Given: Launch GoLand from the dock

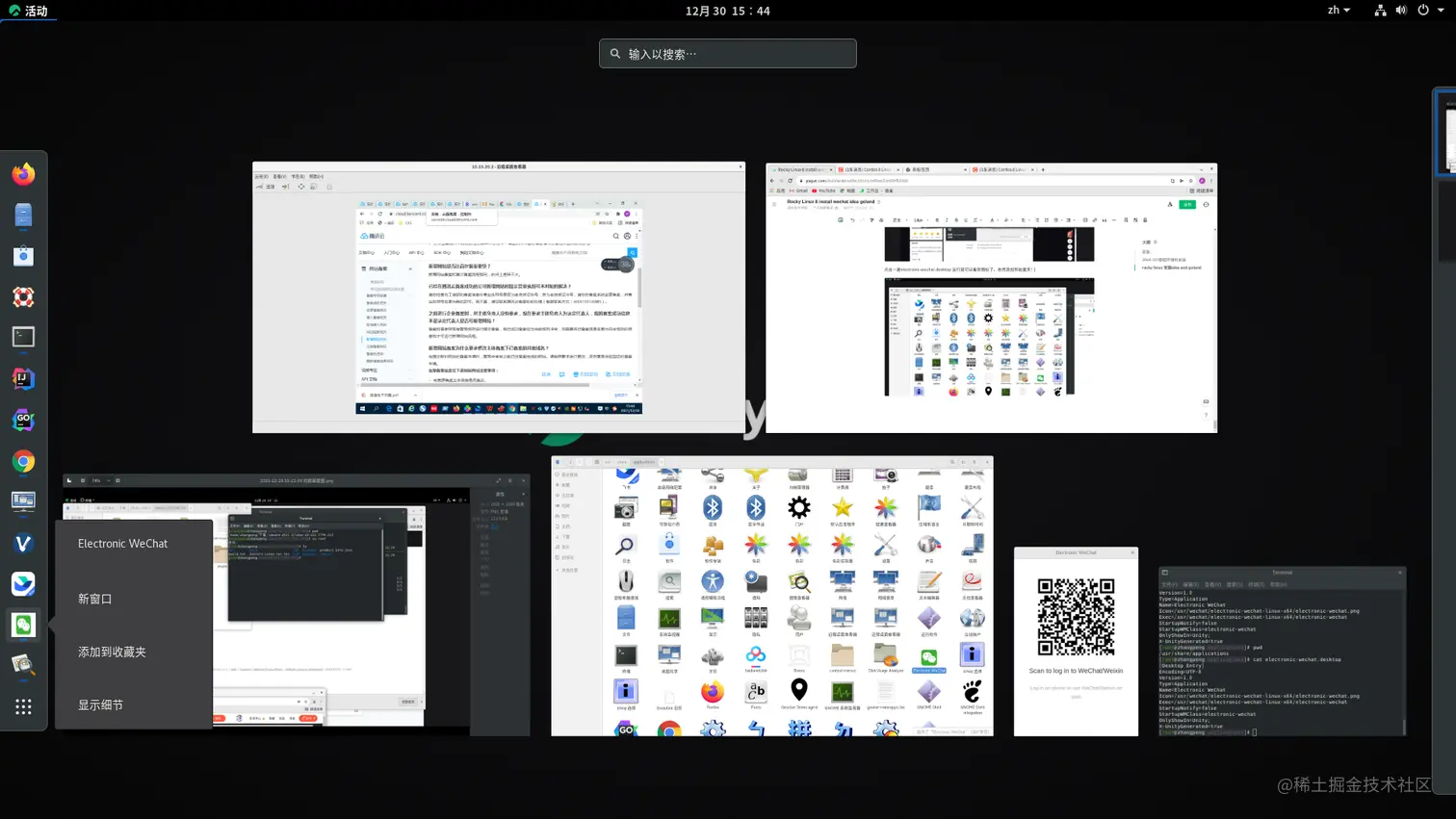Looking at the screenshot, I should (x=23, y=420).
